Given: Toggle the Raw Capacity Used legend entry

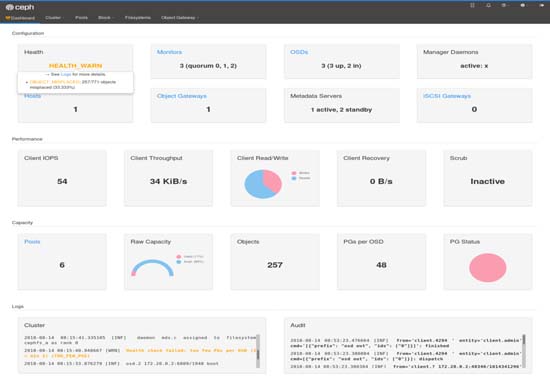Looking at the screenshot, I should click(190, 256).
